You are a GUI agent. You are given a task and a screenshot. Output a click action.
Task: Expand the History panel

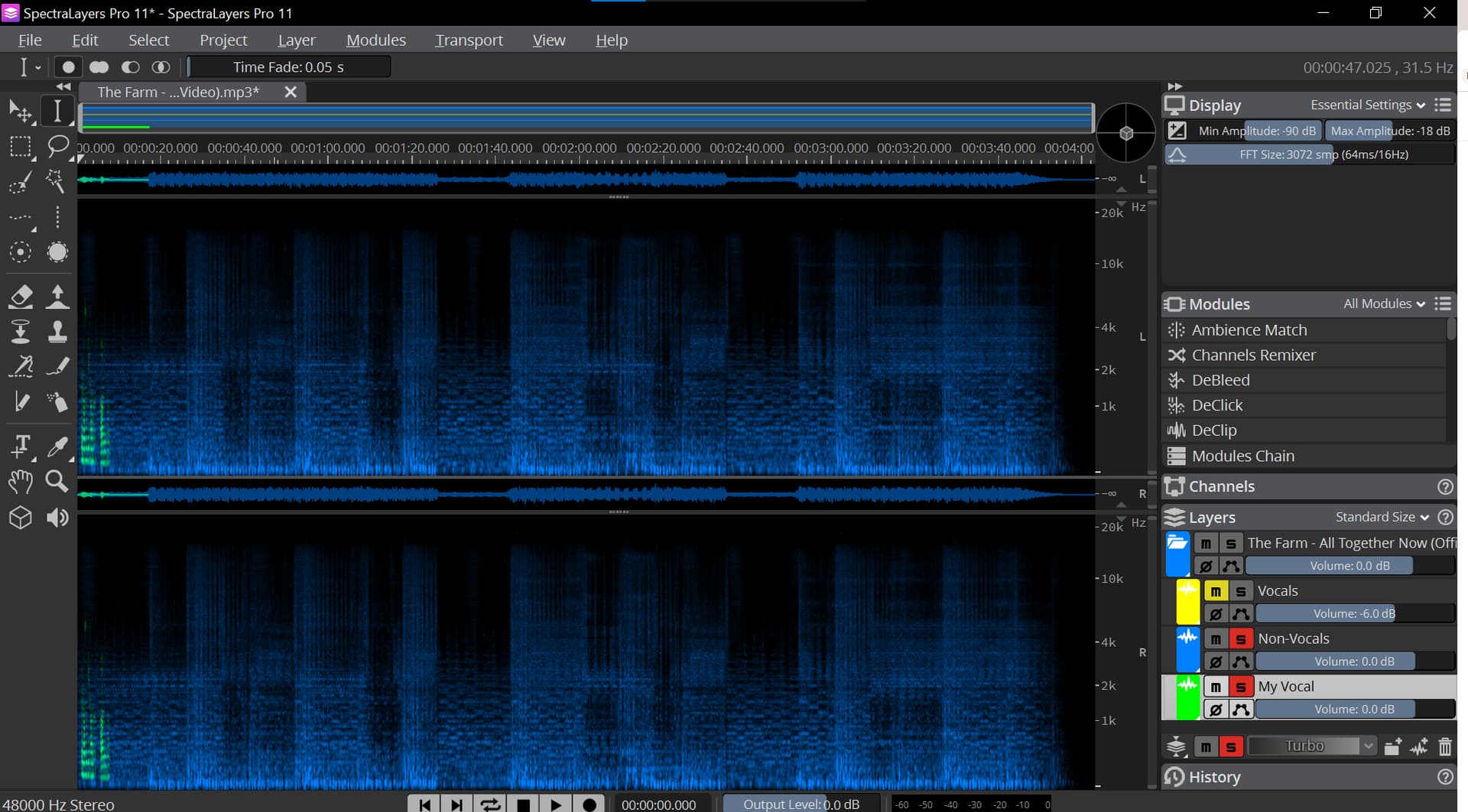[x=1214, y=777]
